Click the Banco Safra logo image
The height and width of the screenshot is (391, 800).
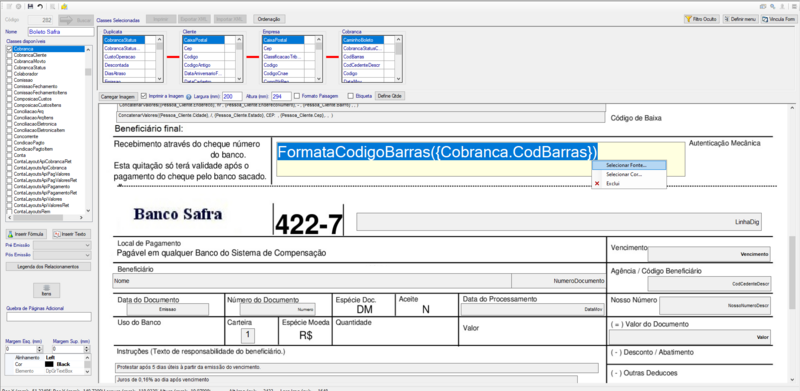(x=177, y=214)
